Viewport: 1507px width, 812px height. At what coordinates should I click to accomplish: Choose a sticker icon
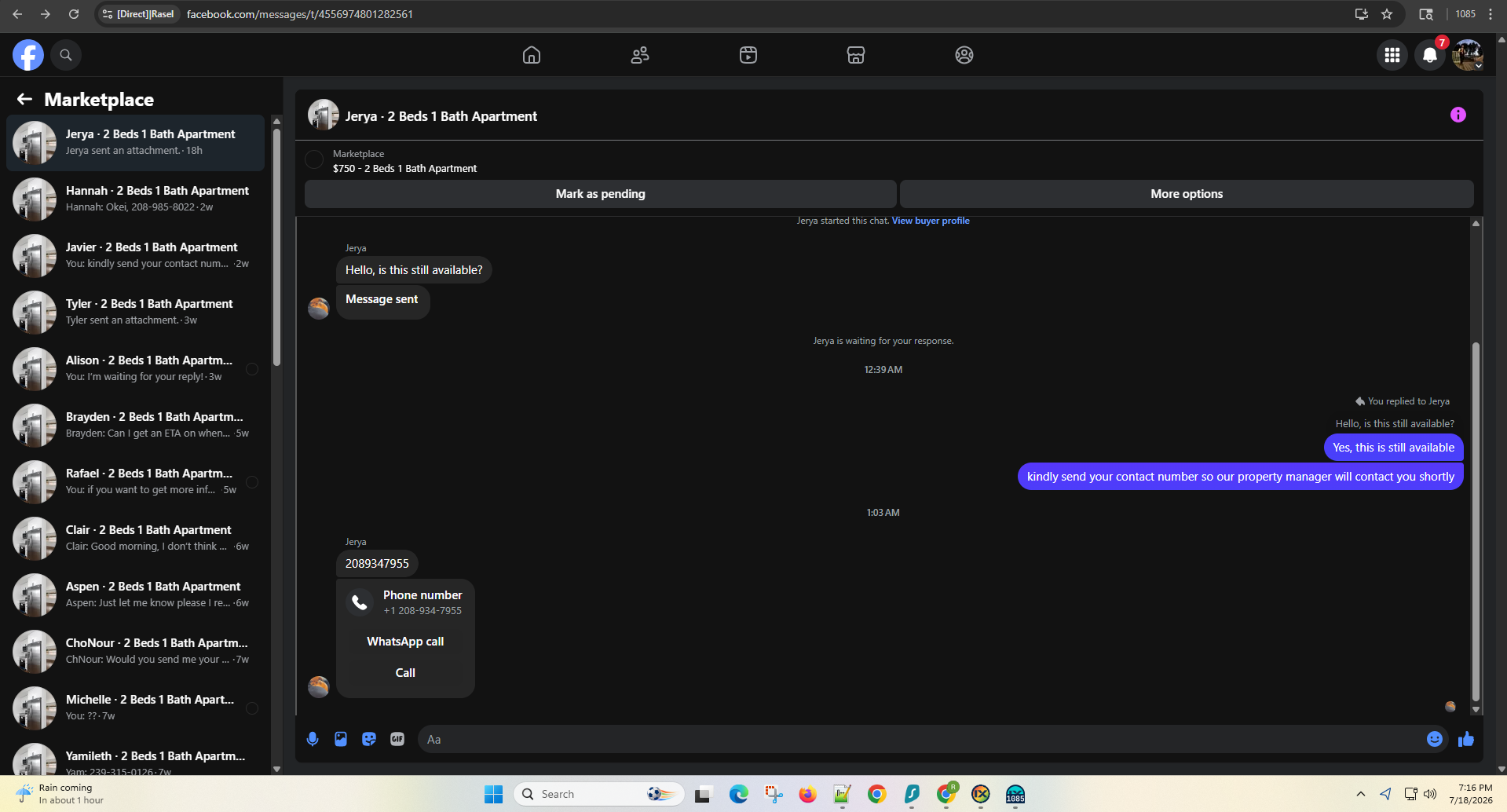(x=369, y=739)
